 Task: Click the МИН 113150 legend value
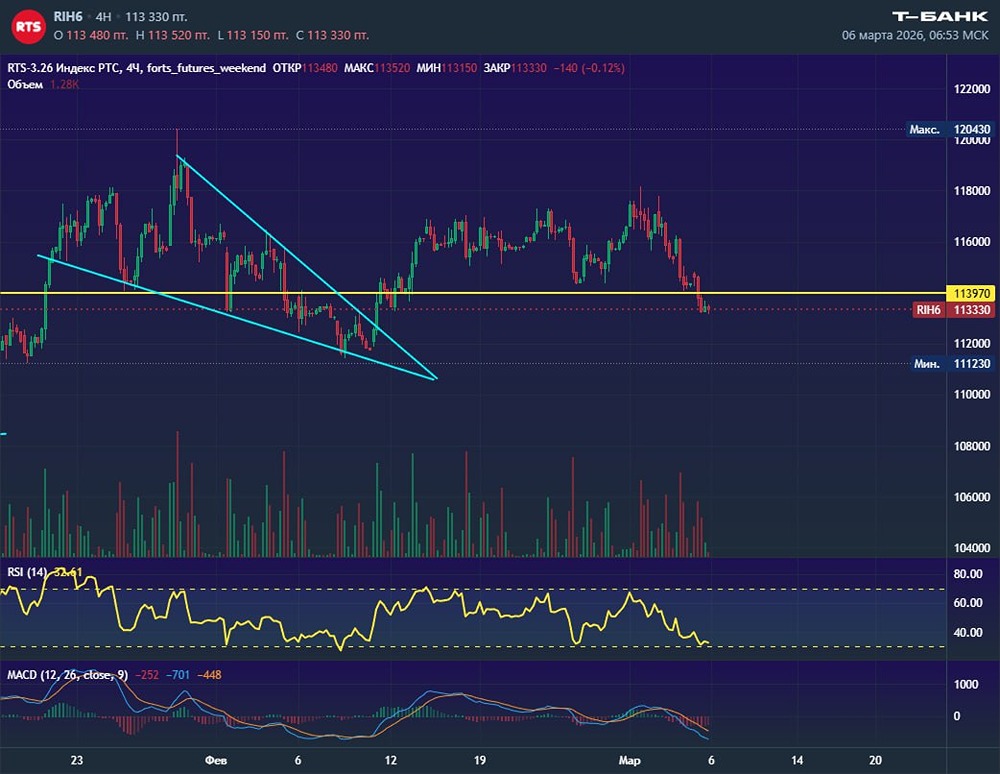(446, 68)
